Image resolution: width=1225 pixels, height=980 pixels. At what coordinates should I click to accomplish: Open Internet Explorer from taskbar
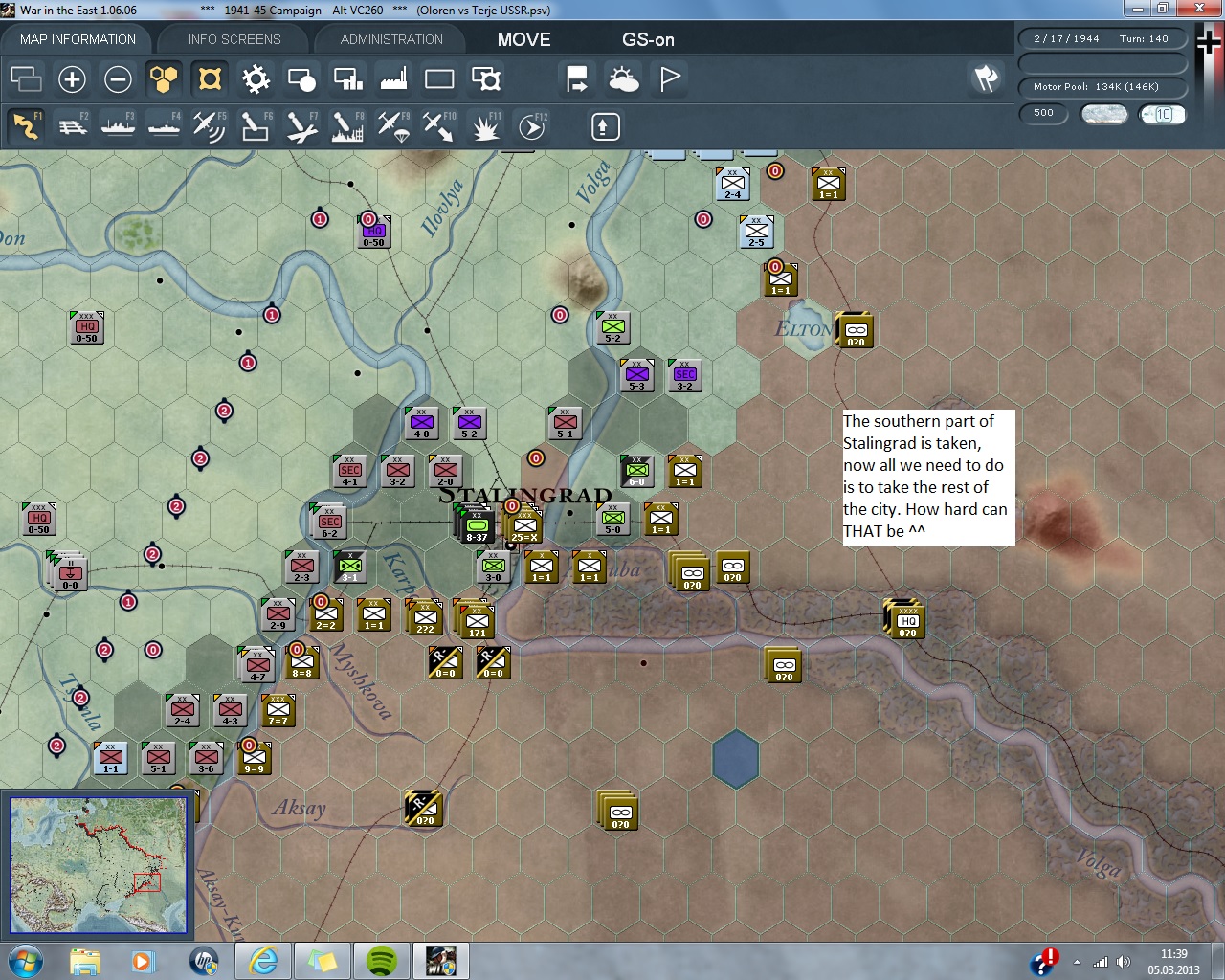tap(262, 961)
